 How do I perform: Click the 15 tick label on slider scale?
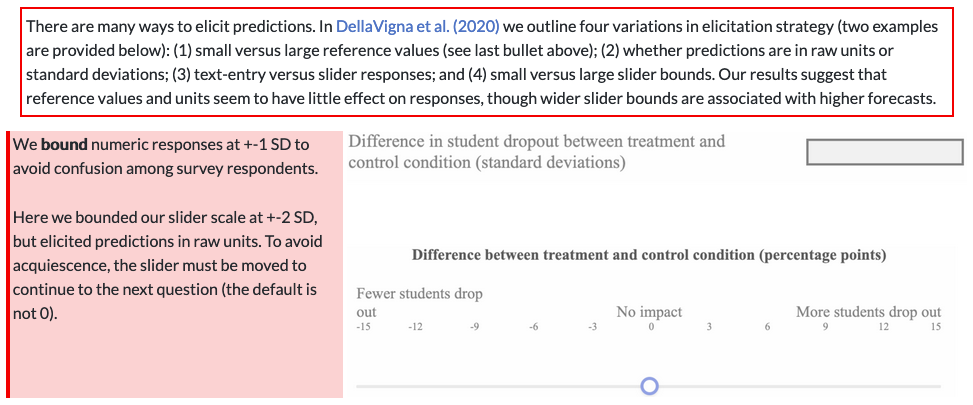(936, 327)
